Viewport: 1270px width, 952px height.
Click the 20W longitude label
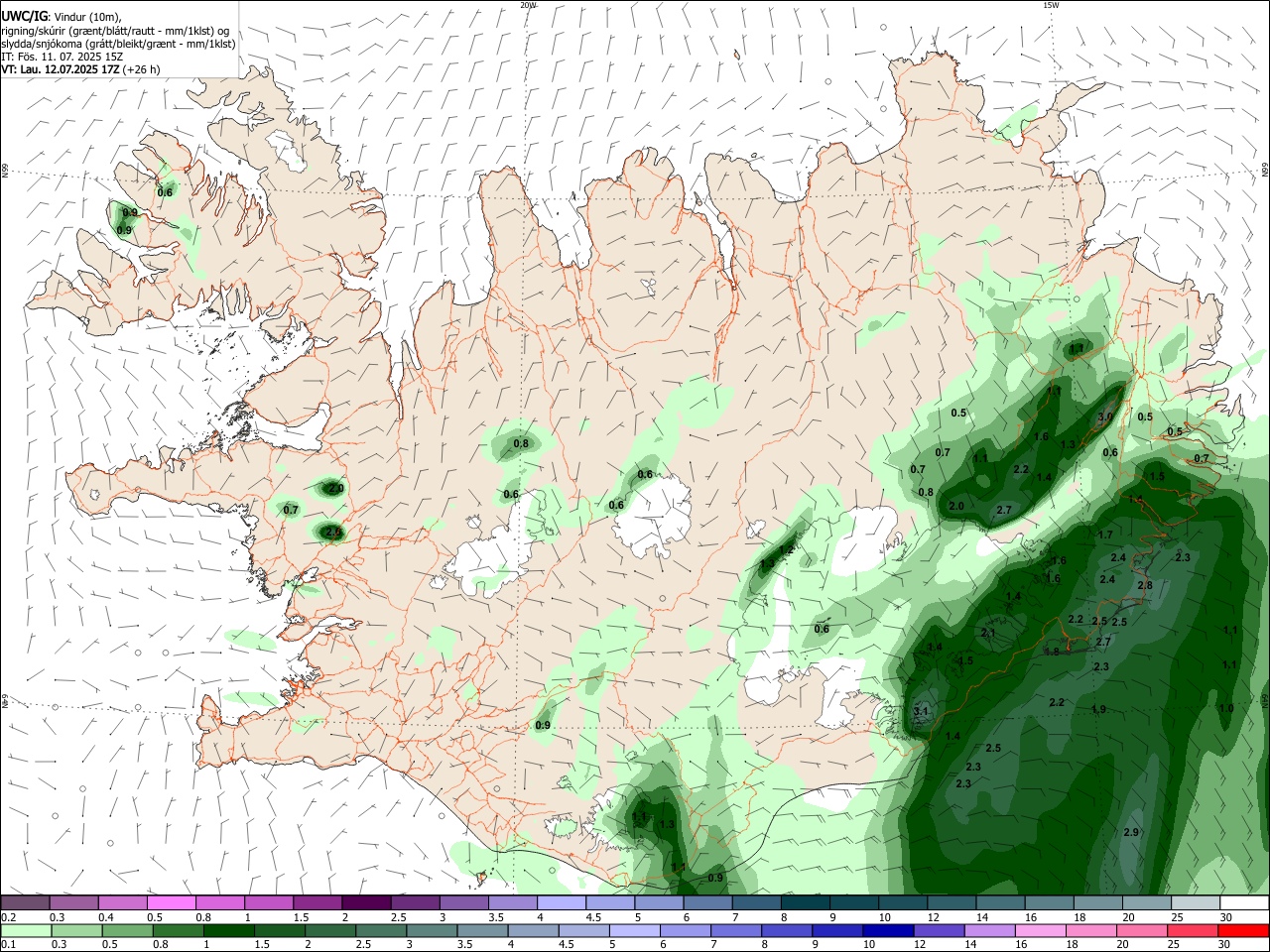[528, 5]
